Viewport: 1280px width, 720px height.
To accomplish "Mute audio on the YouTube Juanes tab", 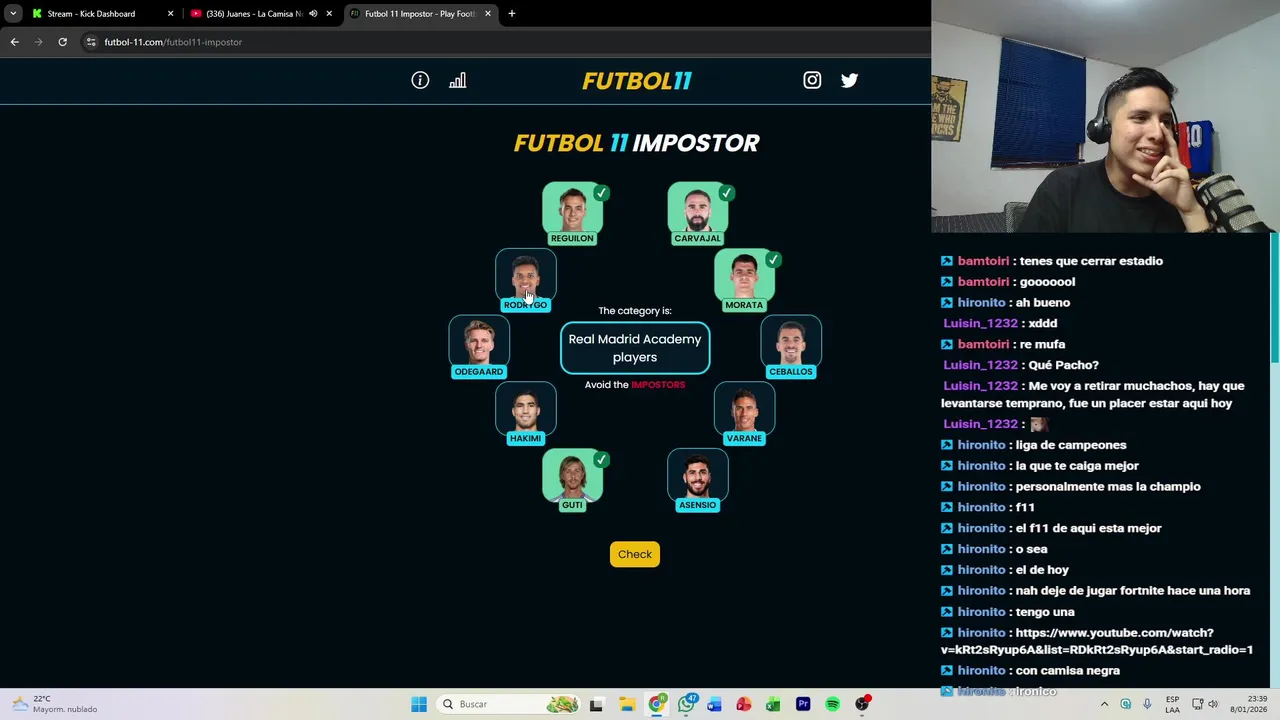I will click(313, 14).
